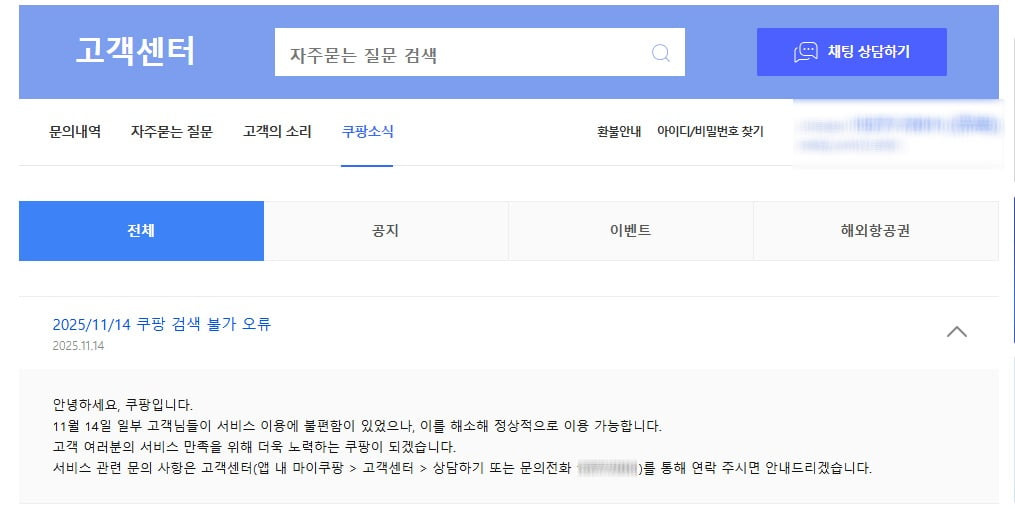The height and width of the screenshot is (509, 1015).
Task: Click the chat bubble icon in 채팅 상담하기
Action: (x=806, y=52)
